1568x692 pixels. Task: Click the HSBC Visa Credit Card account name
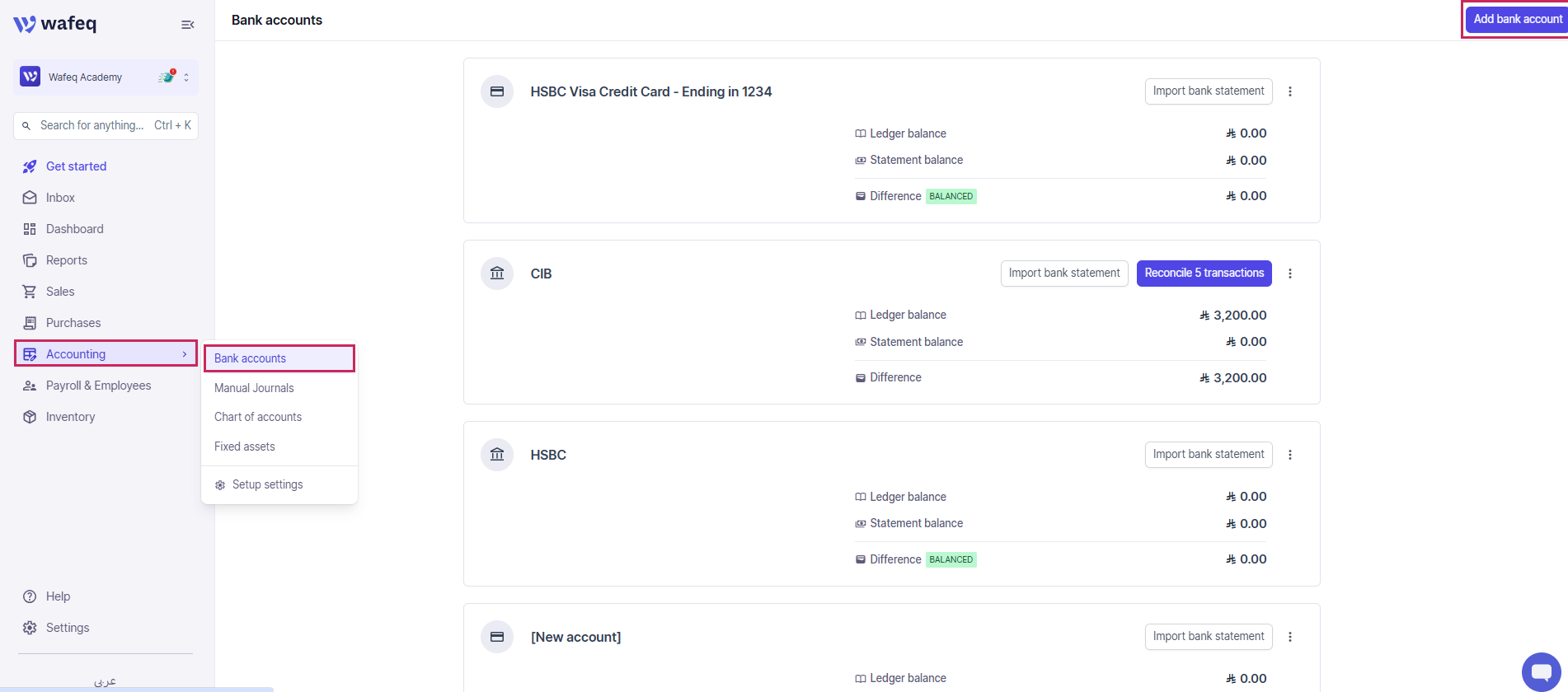point(651,92)
